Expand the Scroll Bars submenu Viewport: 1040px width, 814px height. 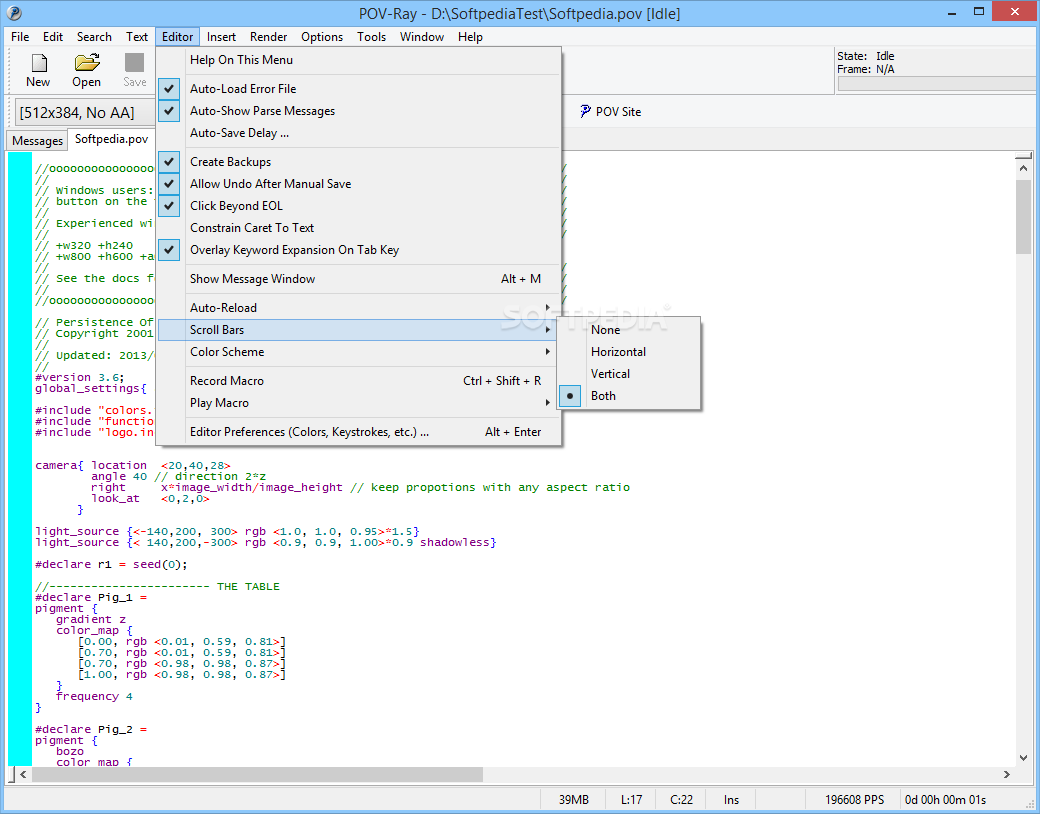[359, 330]
